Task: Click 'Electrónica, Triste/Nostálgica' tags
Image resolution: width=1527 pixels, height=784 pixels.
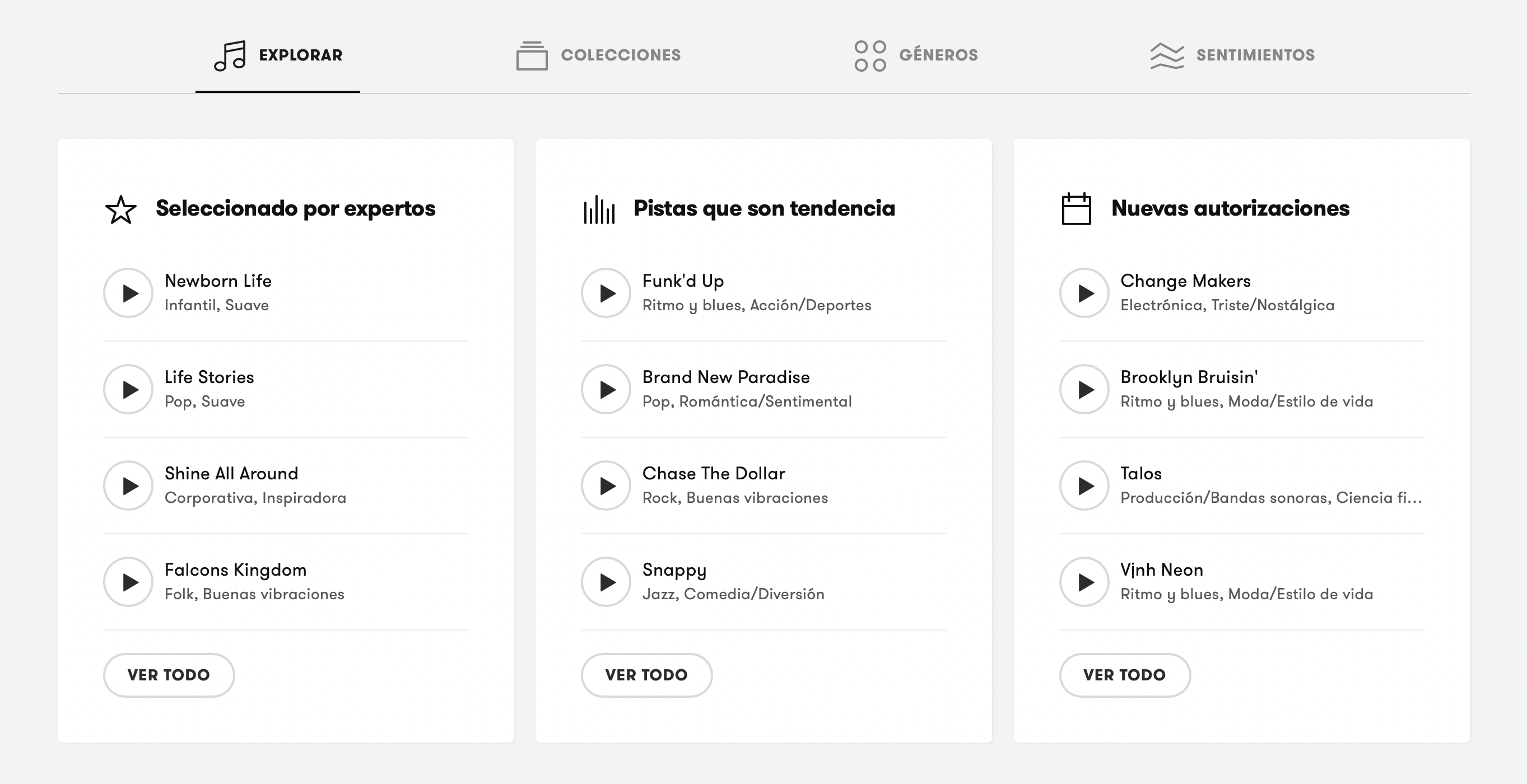Action: coord(1228,305)
